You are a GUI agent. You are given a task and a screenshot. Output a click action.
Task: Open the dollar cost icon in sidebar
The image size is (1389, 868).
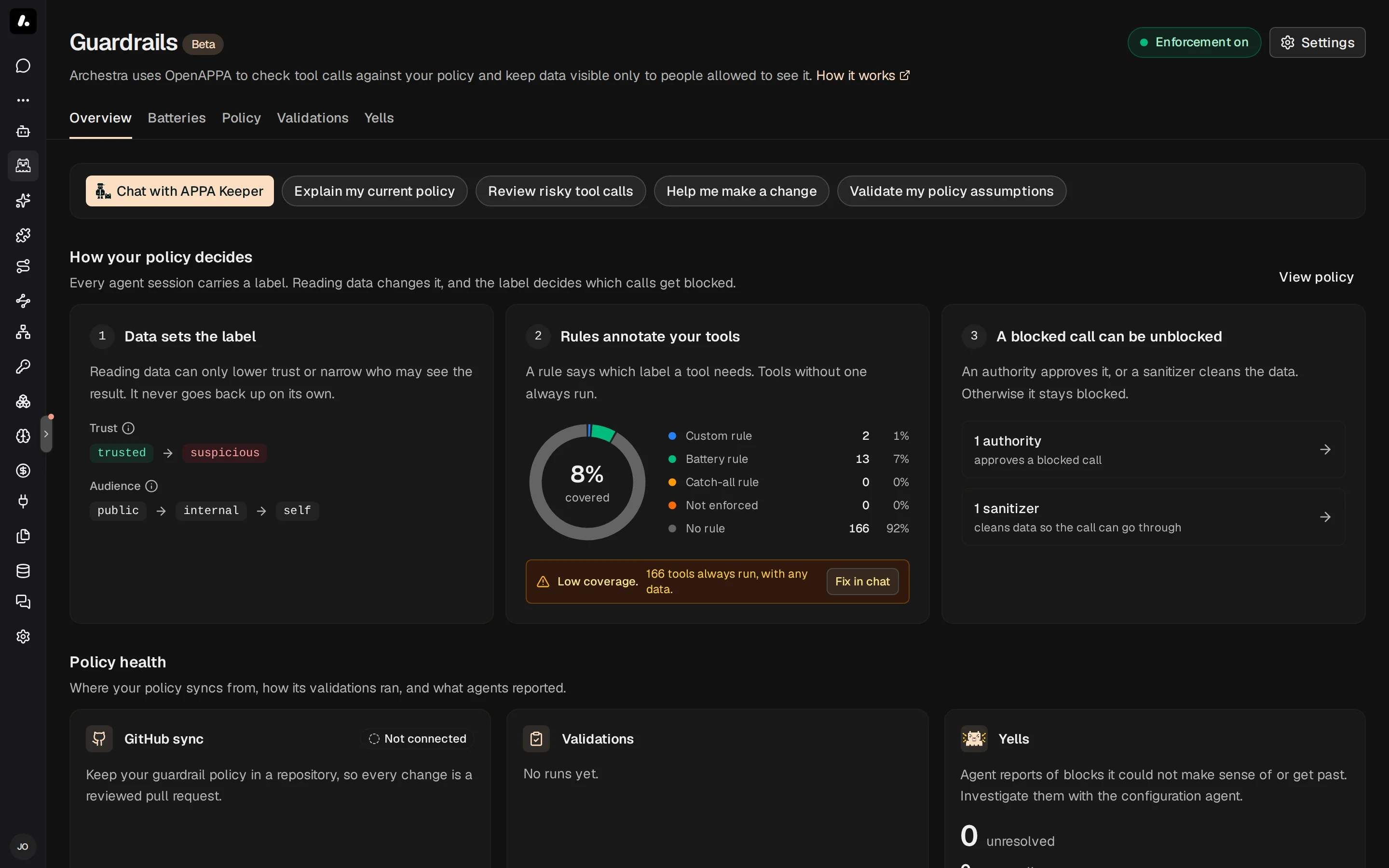23,471
